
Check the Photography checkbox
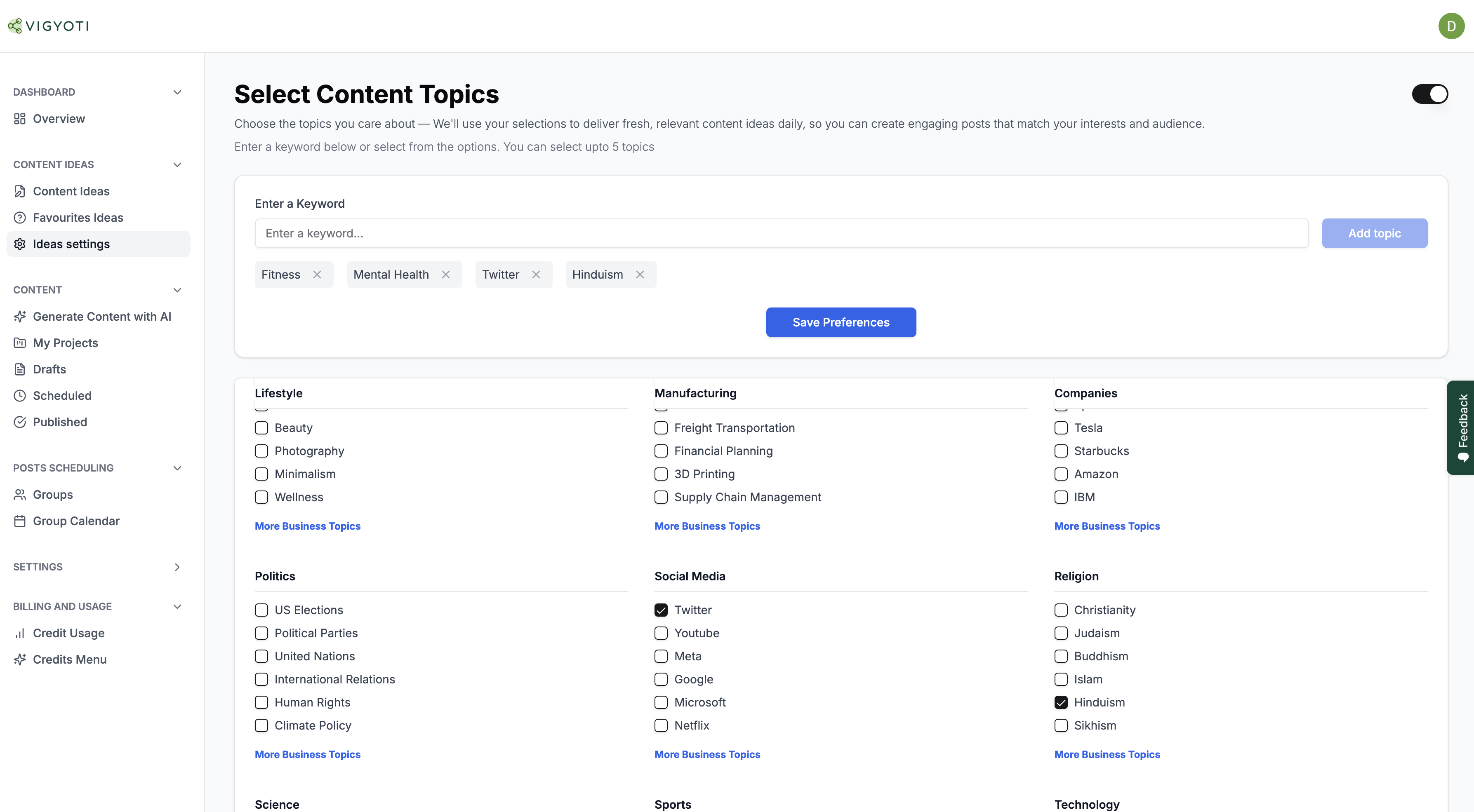[261, 451]
